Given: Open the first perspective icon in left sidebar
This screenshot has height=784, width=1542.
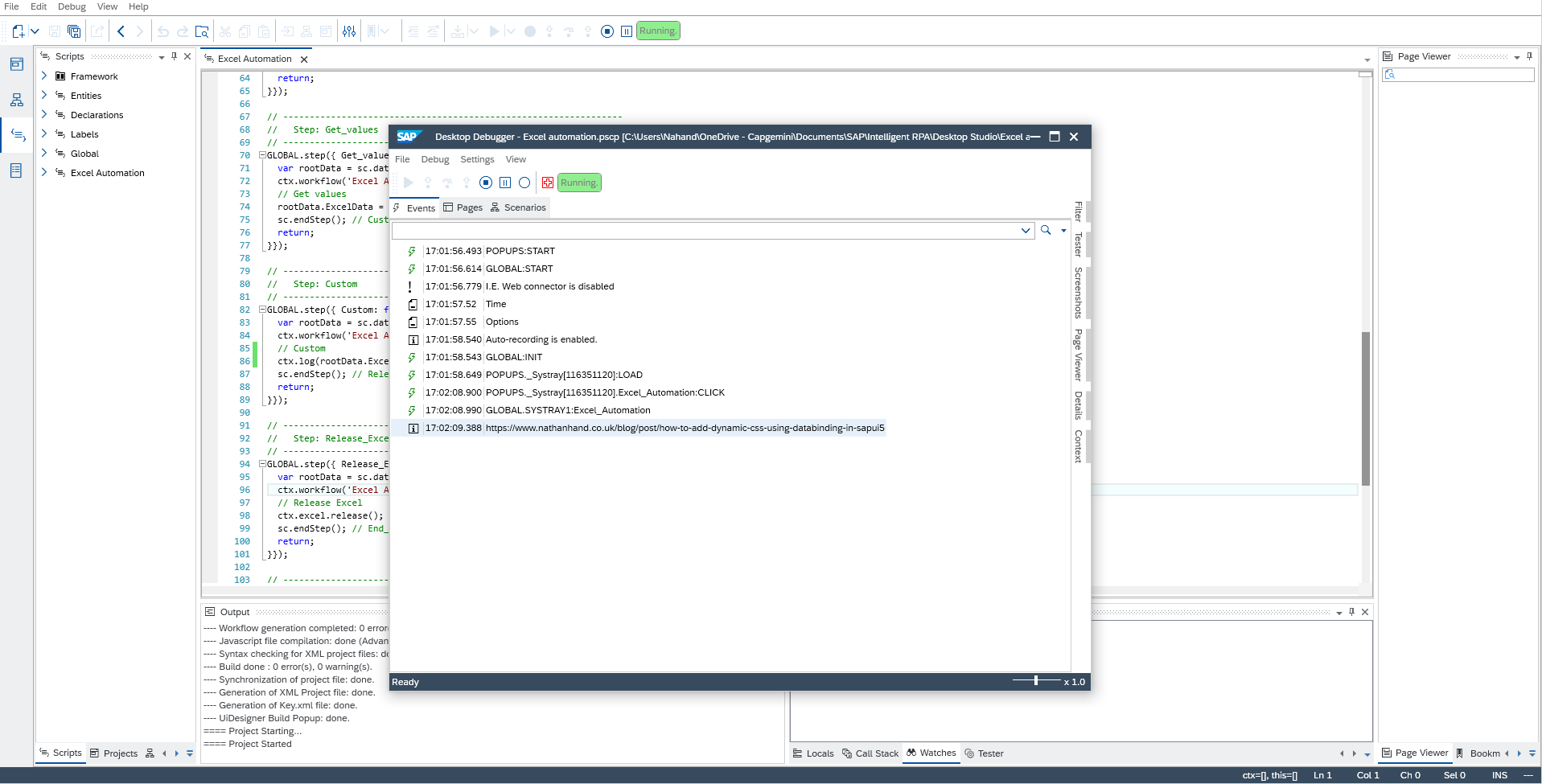Looking at the screenshot, I should [x=16, y=64].
